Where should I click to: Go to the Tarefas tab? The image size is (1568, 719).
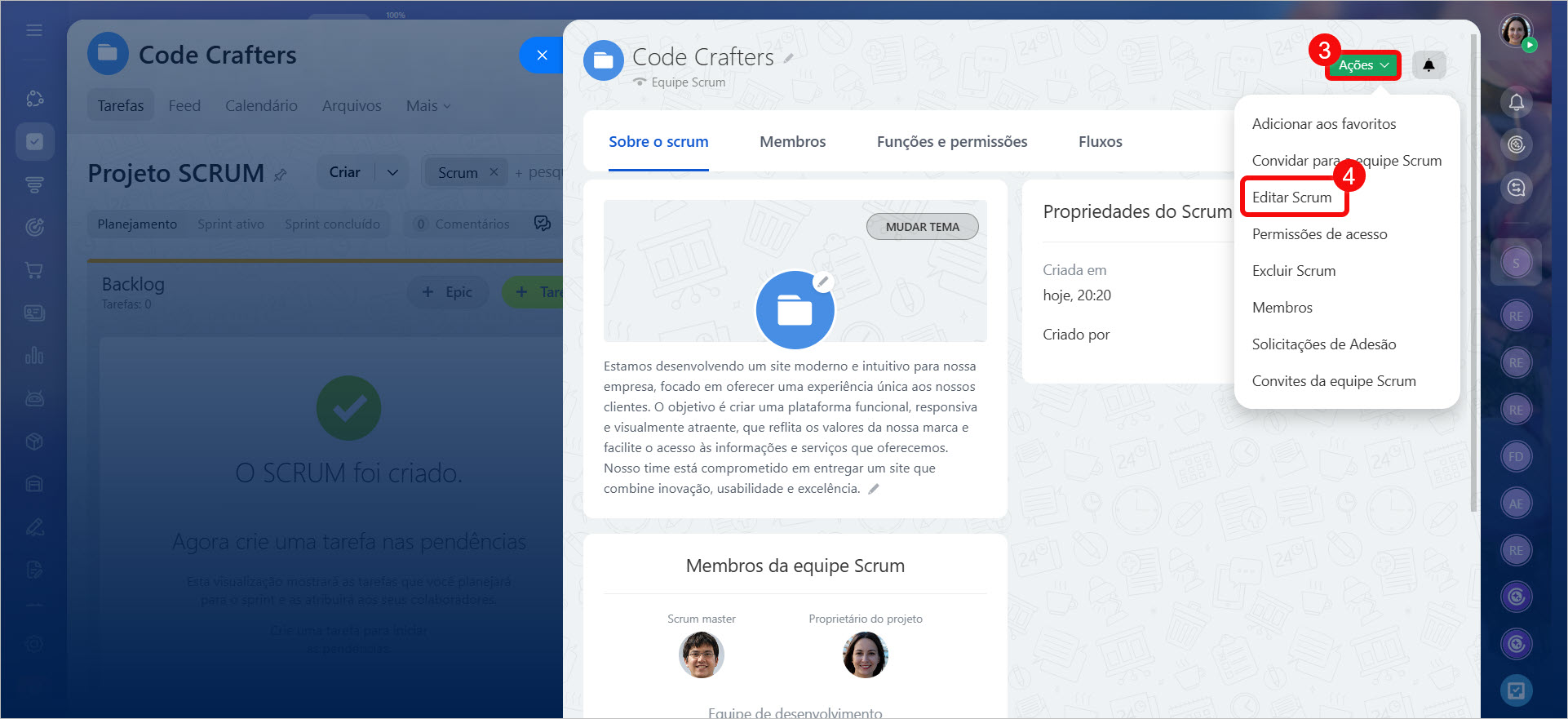coord(121,105)
